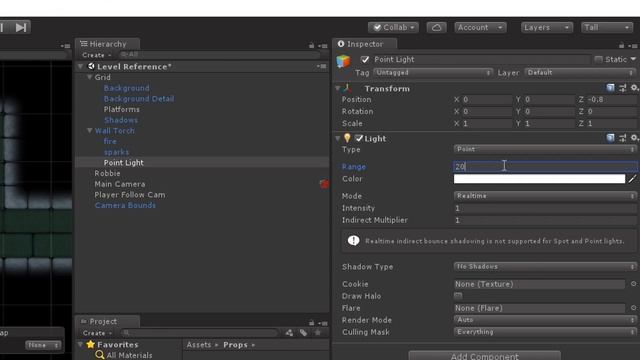Toggle the Light component enabled checkbox
Screen dimensions: 640x360
[x=359, y=138]
